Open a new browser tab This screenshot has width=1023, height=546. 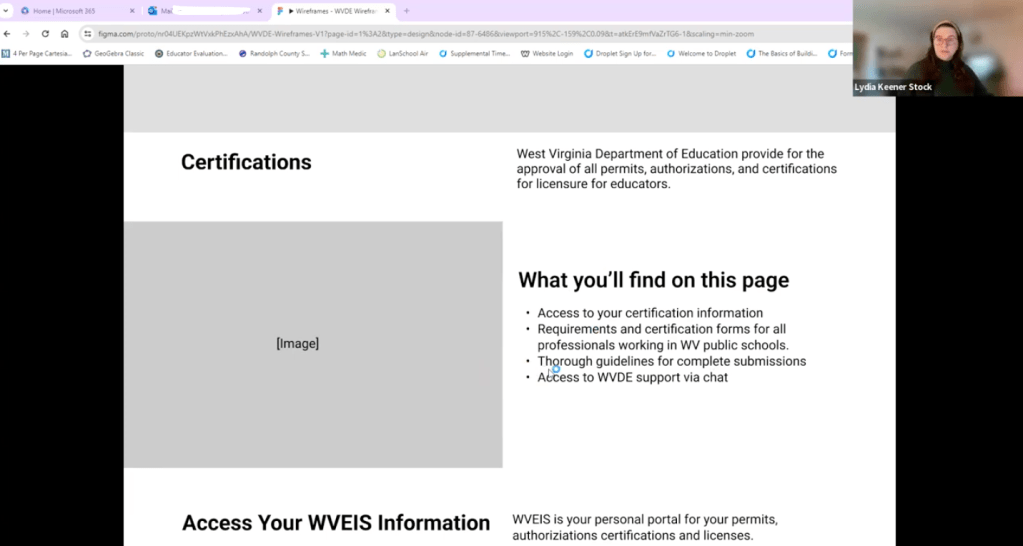point(406,11)
